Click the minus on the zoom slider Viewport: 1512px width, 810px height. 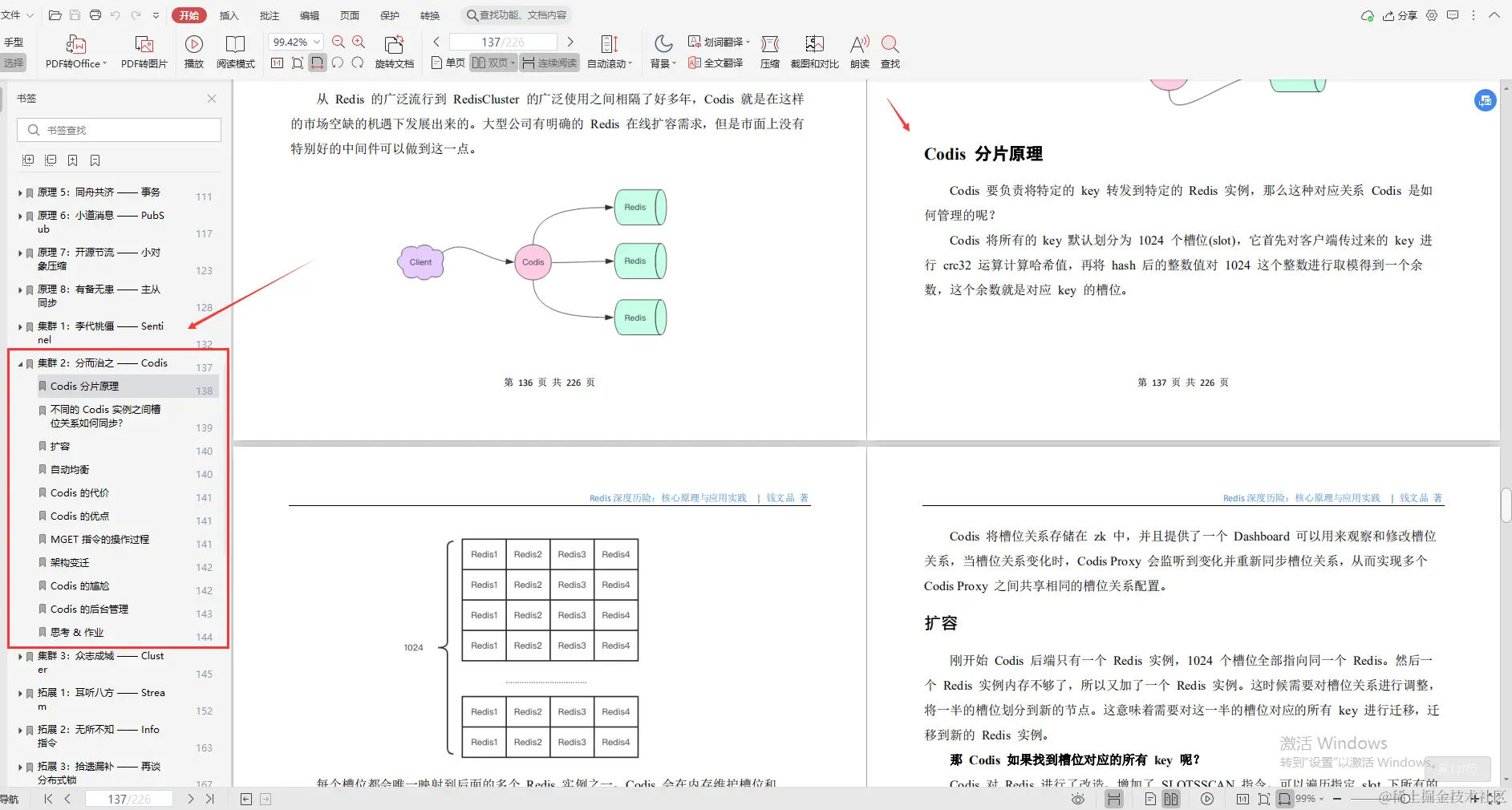click(1336, 799)
